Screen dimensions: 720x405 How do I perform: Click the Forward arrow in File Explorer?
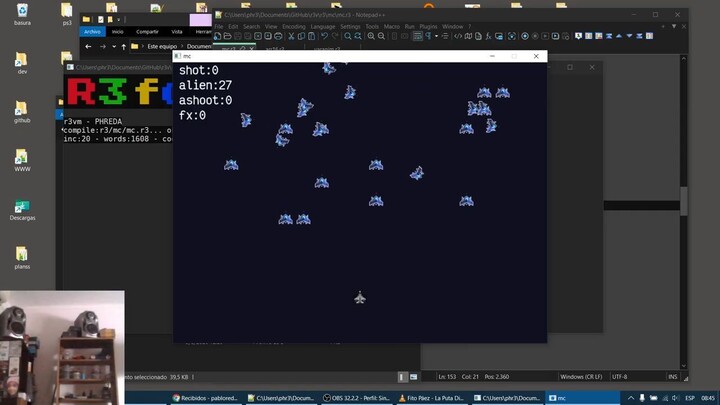pyautogui.click(x=102, y=46)
